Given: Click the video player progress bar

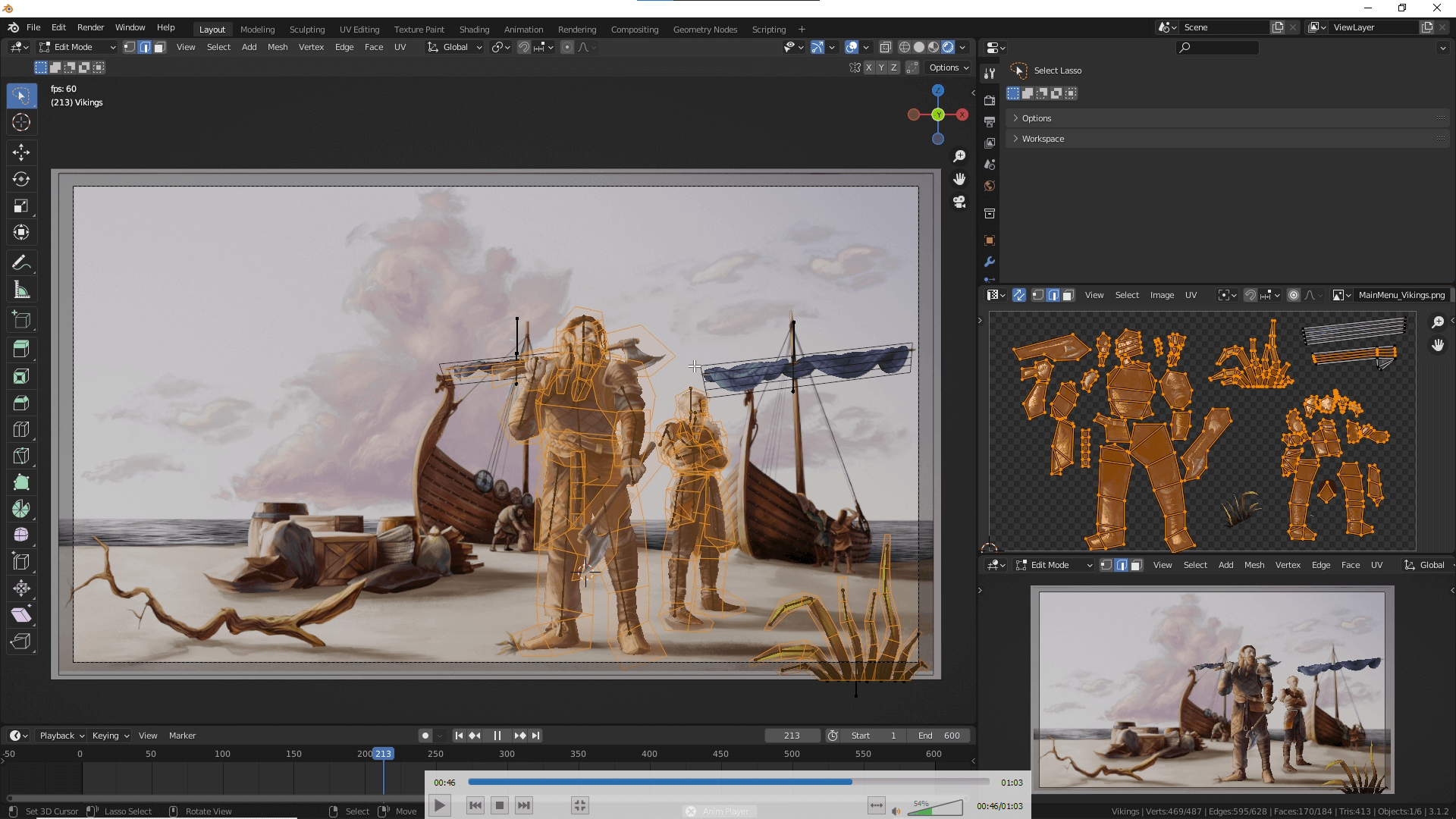Looking at the screenshot, I should [x=728, y=782].
